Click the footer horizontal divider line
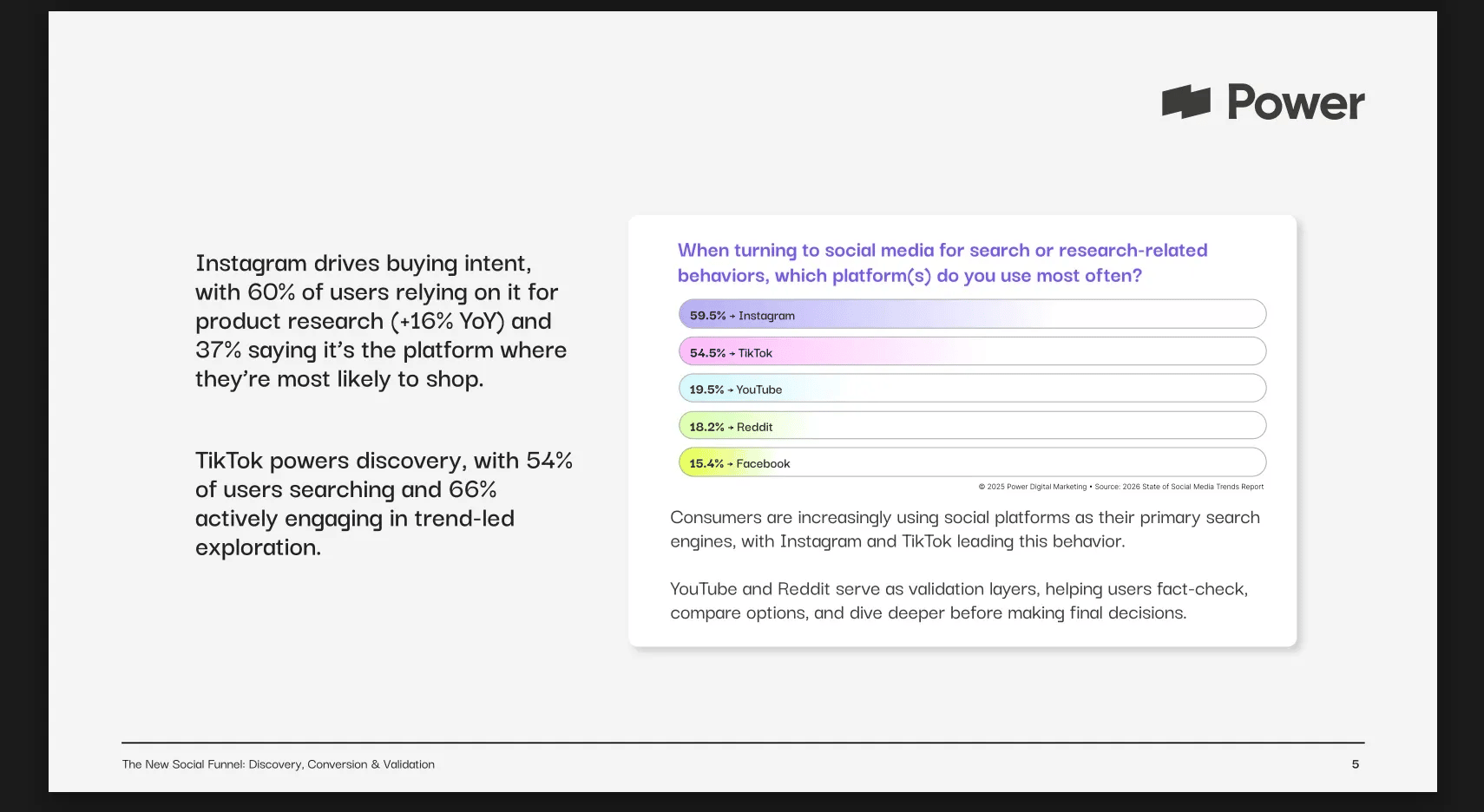Screen dimensions: 1484x812 (x=742, y=743)
